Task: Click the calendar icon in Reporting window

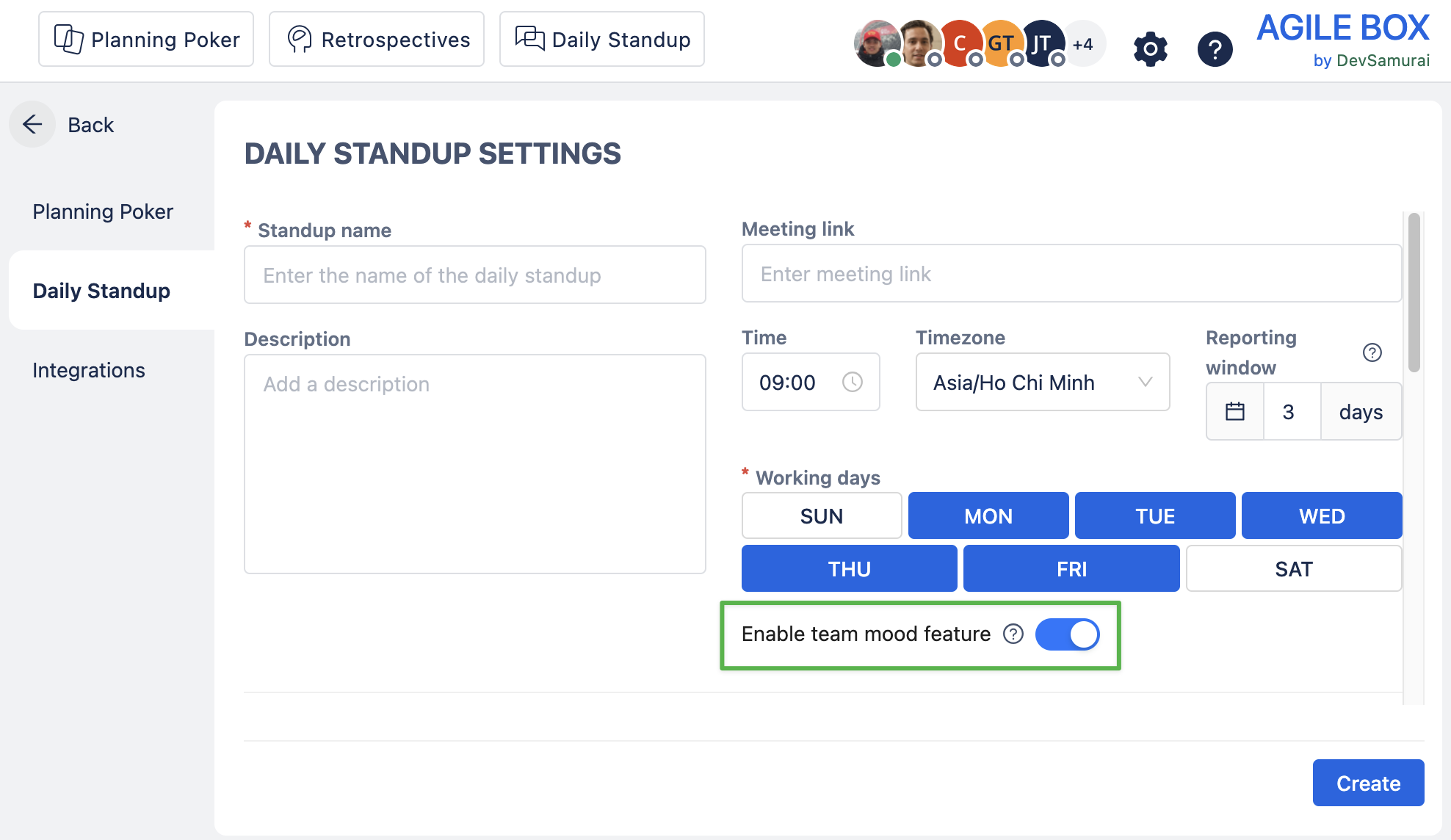Action: [1235, 411]
